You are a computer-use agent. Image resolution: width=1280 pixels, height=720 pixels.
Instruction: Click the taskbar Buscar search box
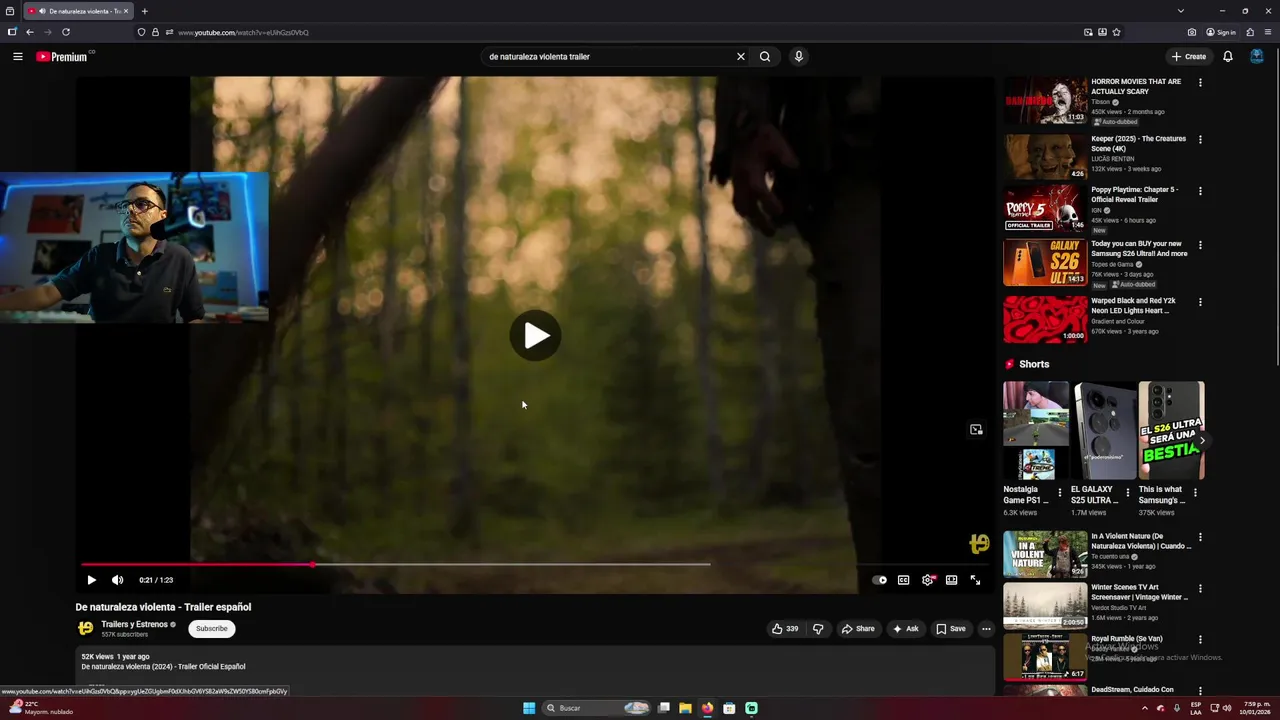click(597, 708)
